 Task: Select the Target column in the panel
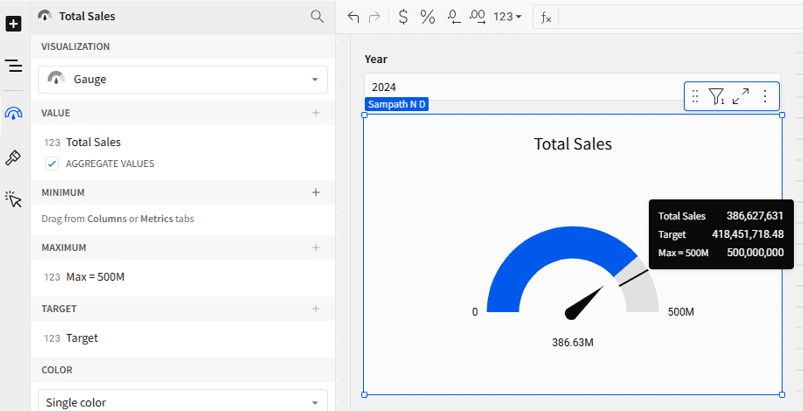pos(82,338)
